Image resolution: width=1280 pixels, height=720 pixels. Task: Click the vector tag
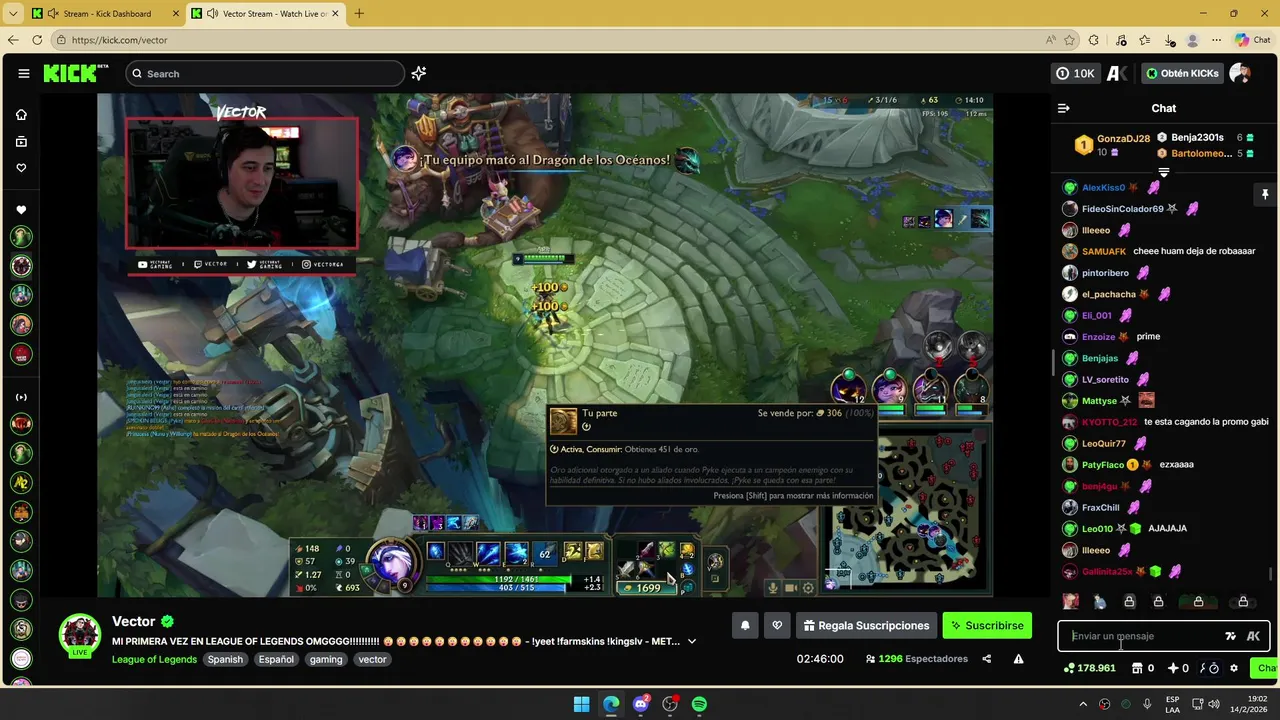tap(372, 659)
